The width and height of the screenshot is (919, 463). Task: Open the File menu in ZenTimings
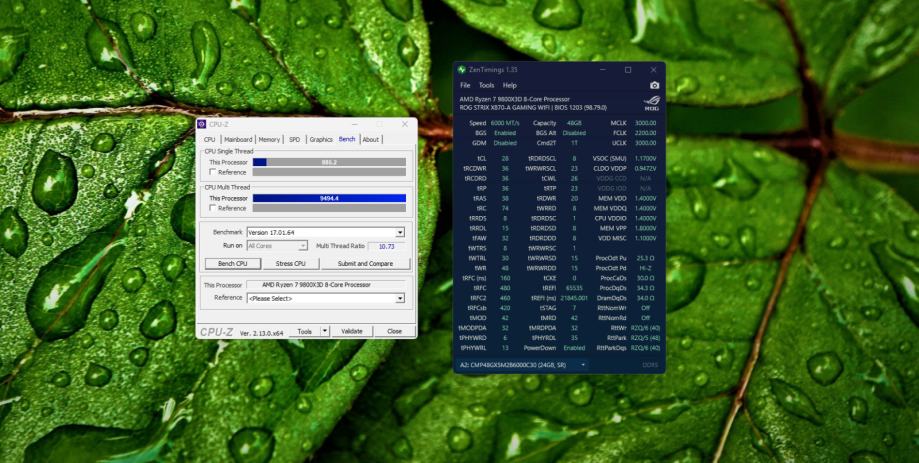coord(465,86)
